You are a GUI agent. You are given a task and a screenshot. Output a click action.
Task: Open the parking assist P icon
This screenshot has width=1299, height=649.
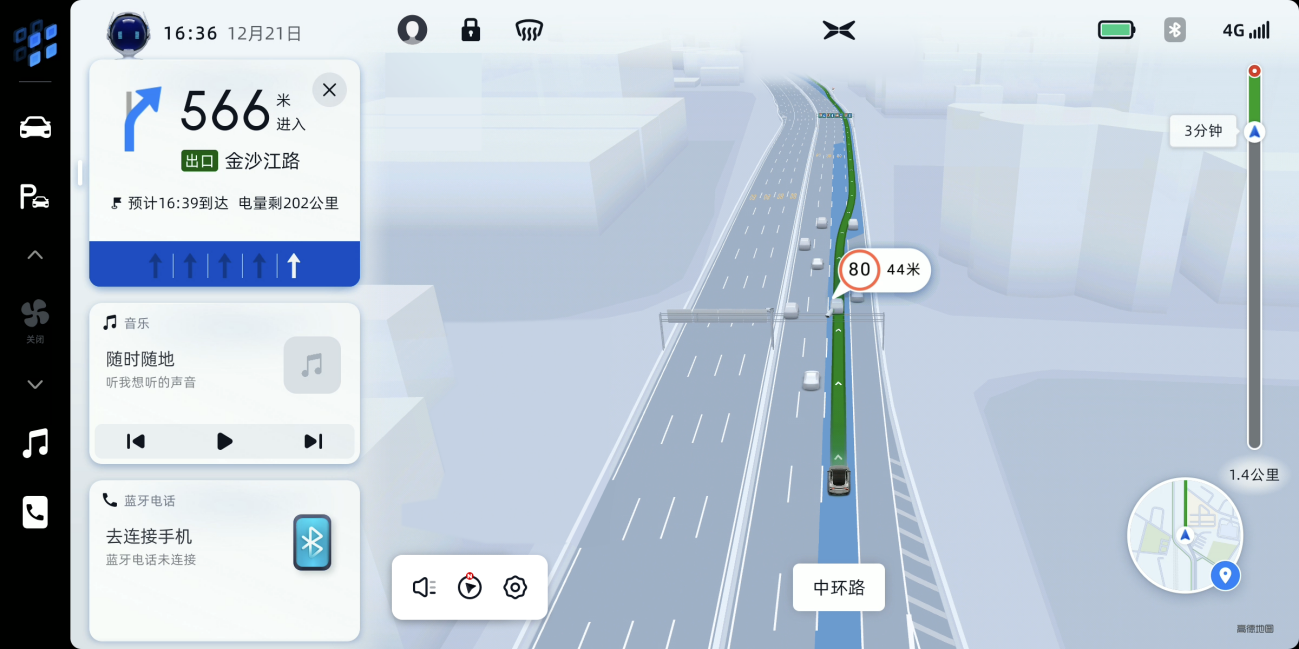coord(35,197)
